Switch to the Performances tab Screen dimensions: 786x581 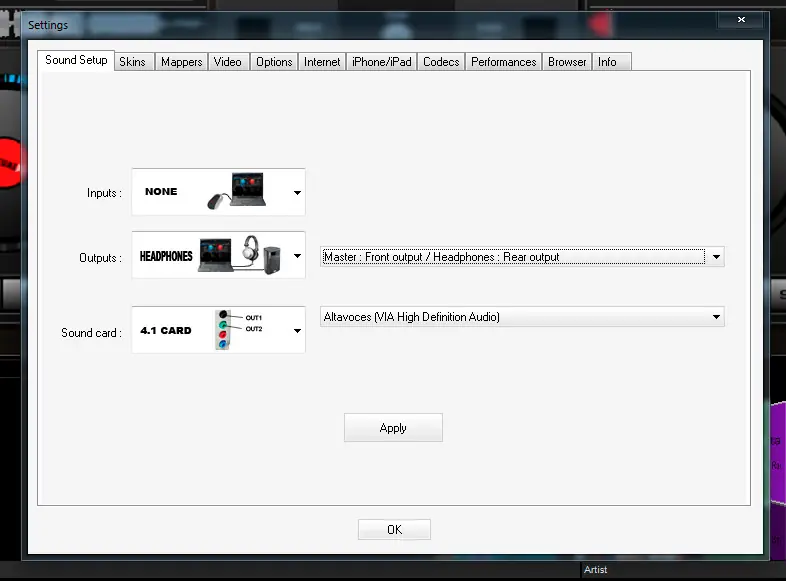click(x=504, y=62)
